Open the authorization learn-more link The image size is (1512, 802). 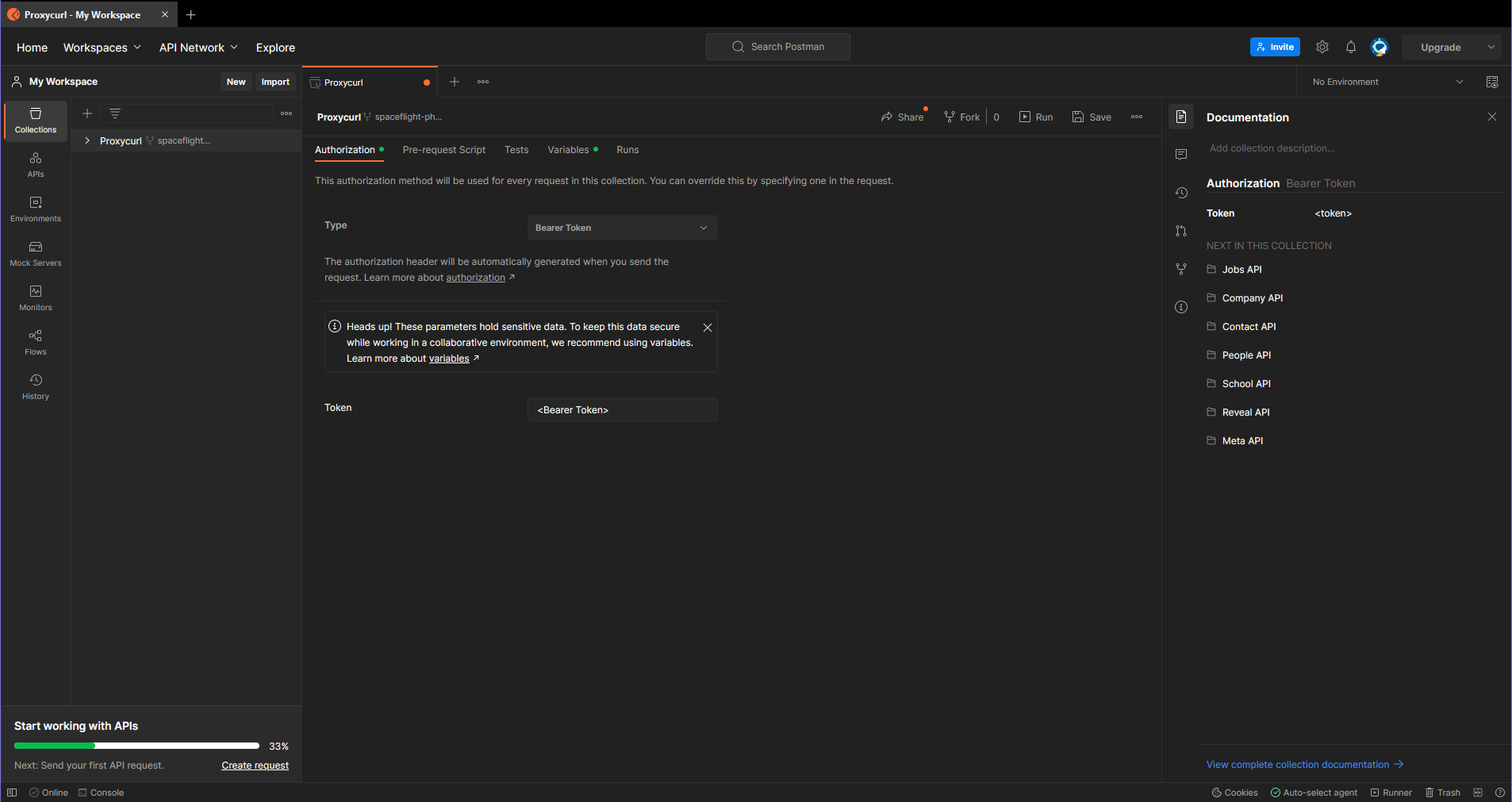[x=475, y=278]
